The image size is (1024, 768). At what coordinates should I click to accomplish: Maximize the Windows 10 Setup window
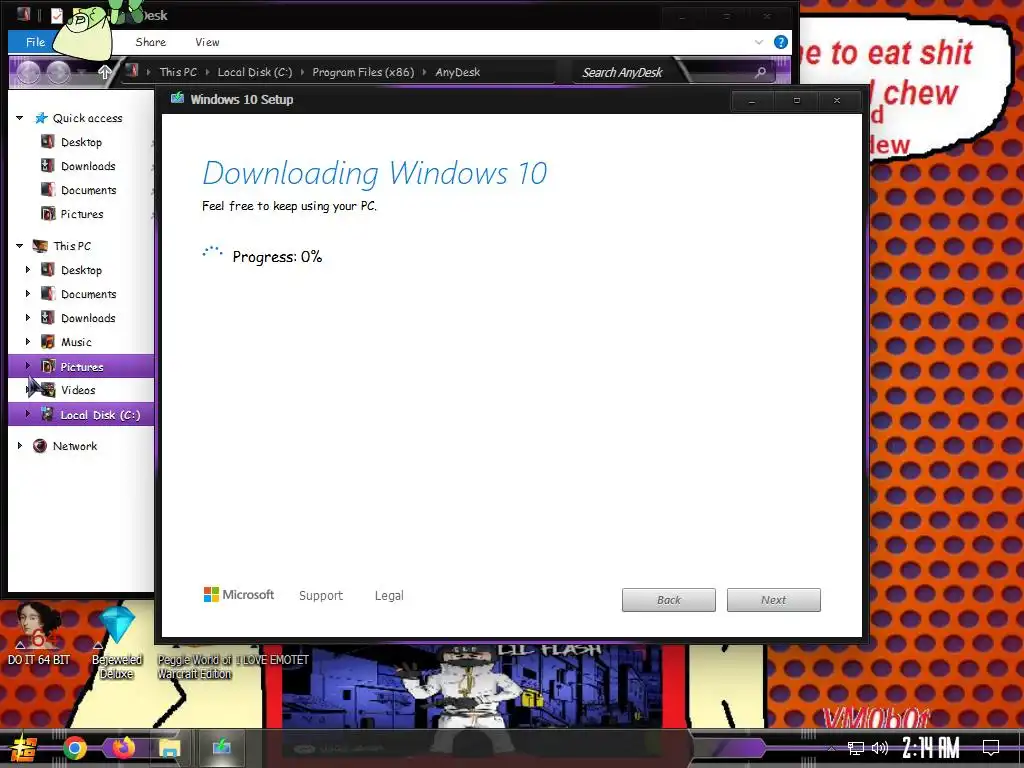pos(796,101)
